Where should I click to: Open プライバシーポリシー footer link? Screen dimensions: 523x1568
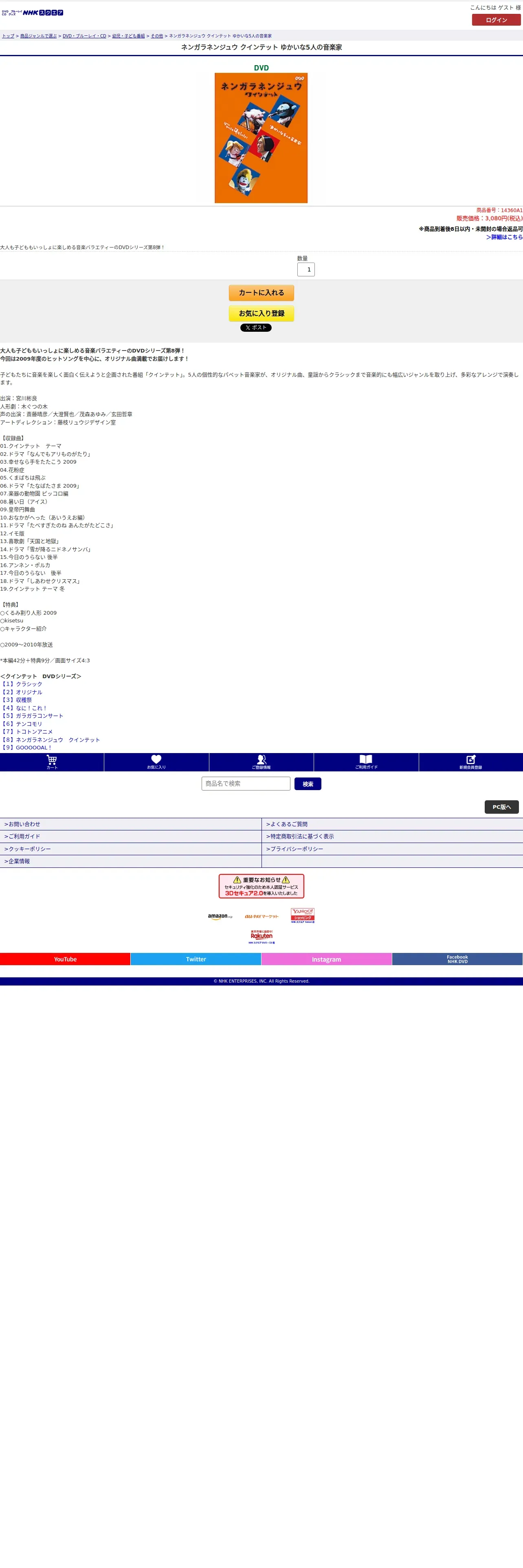[x=392, y=849]
